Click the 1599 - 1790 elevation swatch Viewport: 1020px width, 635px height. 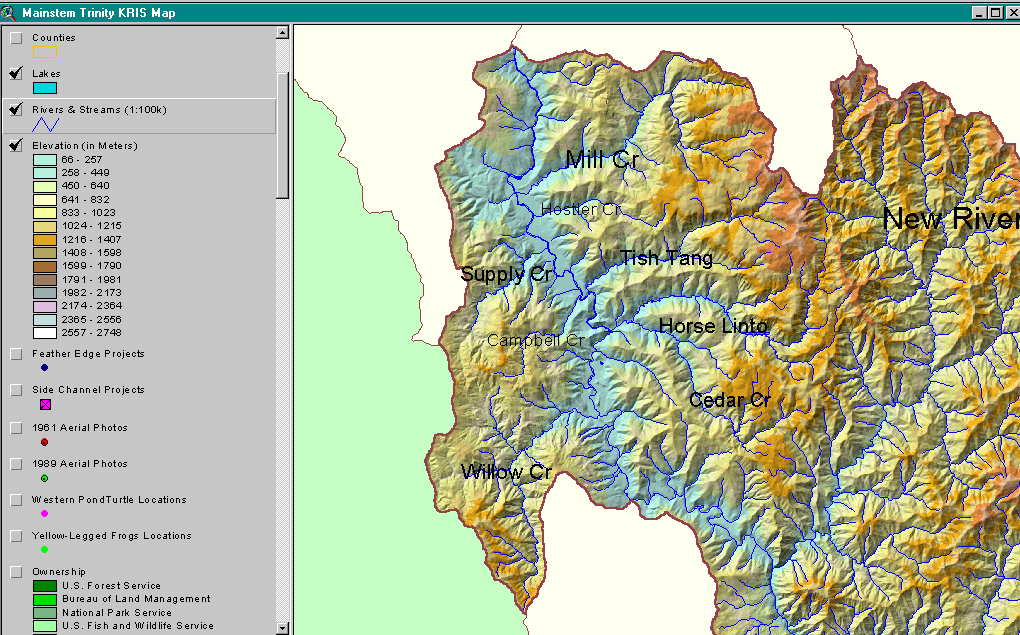click(45, 266)
